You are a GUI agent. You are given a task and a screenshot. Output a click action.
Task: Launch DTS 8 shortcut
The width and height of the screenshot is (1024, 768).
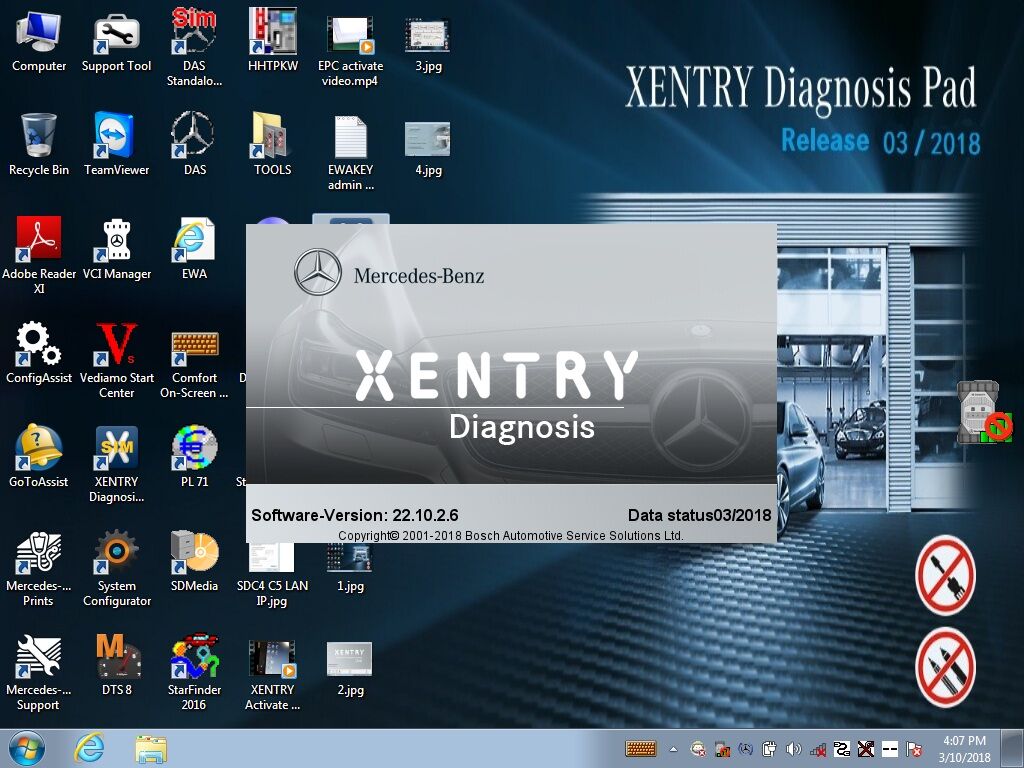click(x=116, y=665)
